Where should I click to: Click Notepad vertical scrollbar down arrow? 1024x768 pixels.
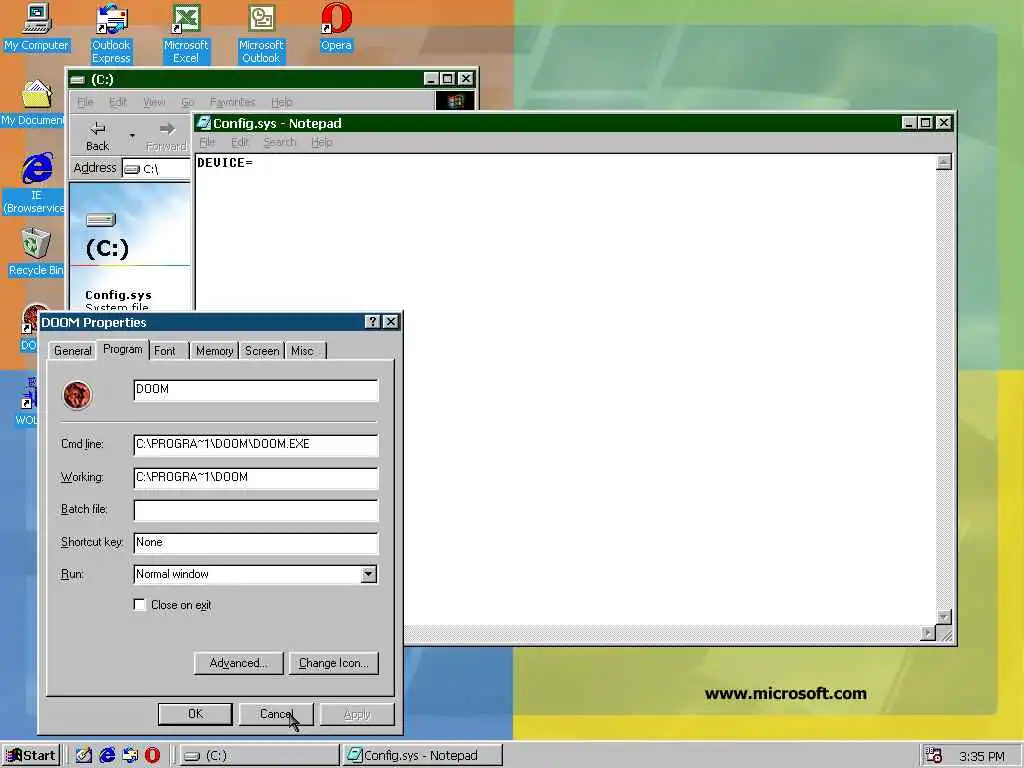coord(944,616)
